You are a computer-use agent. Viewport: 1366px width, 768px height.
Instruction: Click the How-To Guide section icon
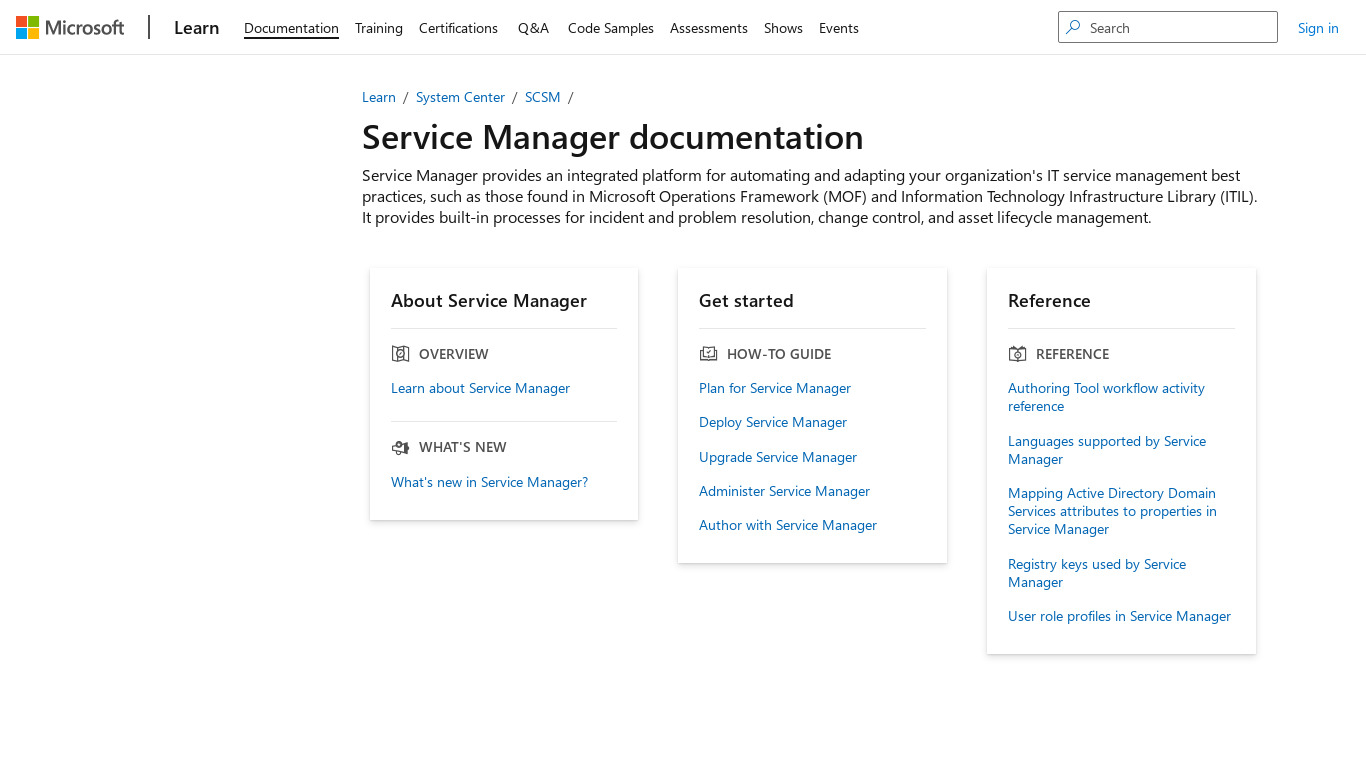click(709, 354)
